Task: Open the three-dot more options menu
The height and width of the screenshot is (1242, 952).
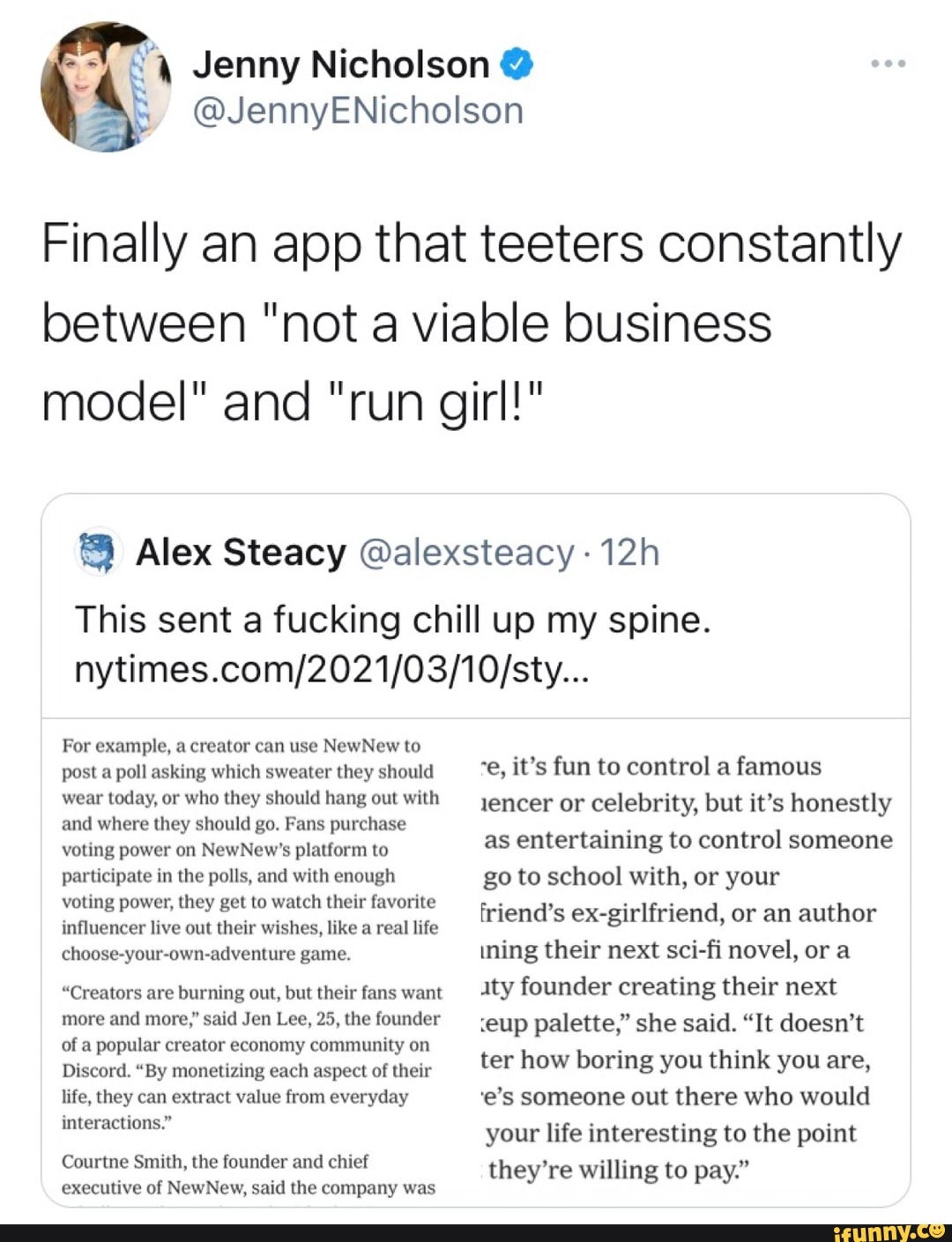Action: click(x=888, y=64)
